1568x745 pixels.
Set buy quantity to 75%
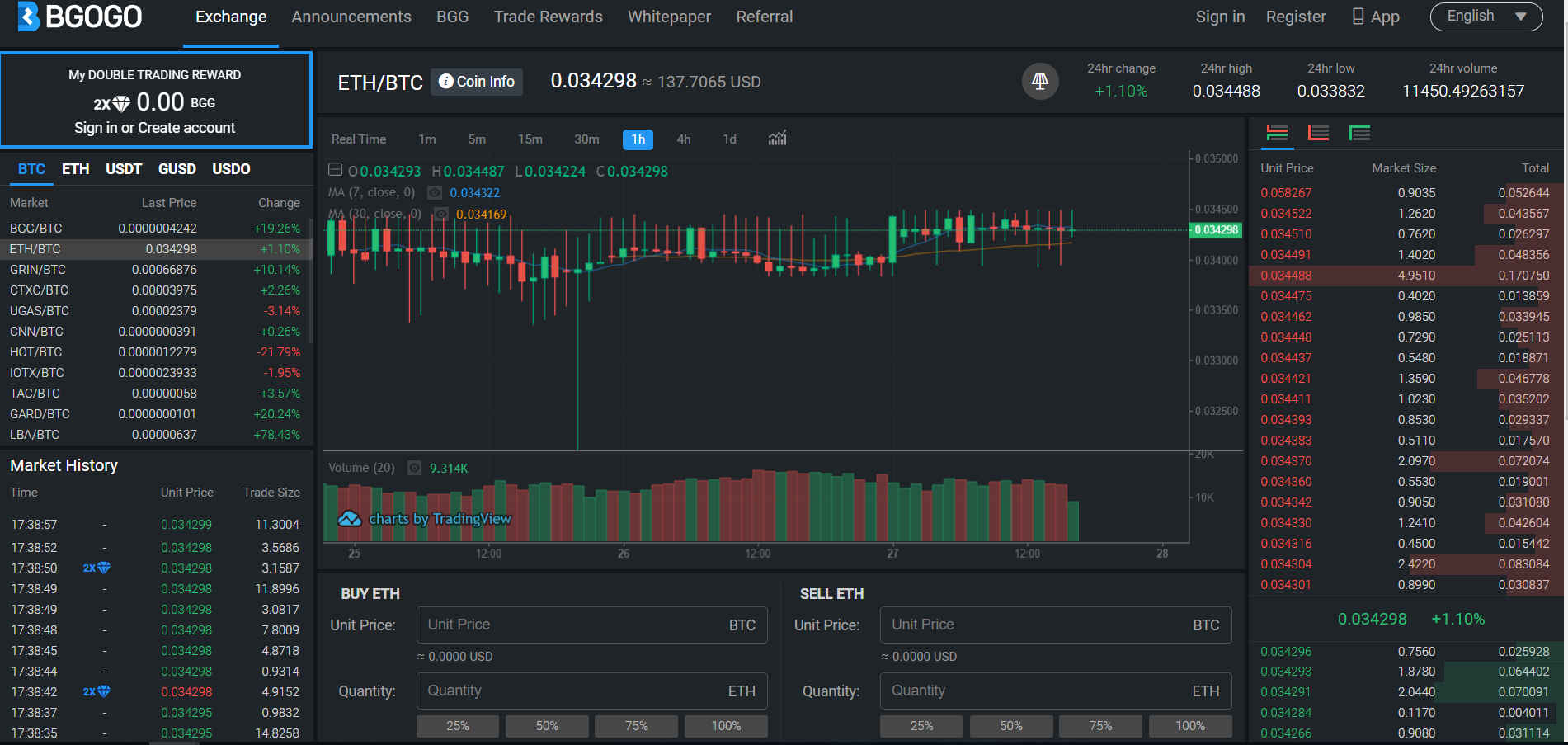[x=636, y=726]
